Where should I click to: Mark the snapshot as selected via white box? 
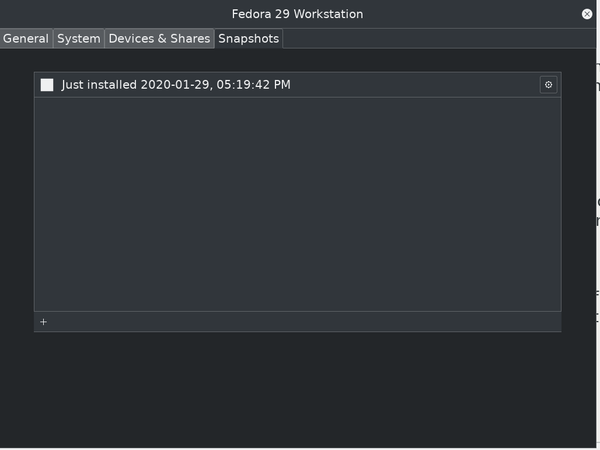[x=47, y=85]
